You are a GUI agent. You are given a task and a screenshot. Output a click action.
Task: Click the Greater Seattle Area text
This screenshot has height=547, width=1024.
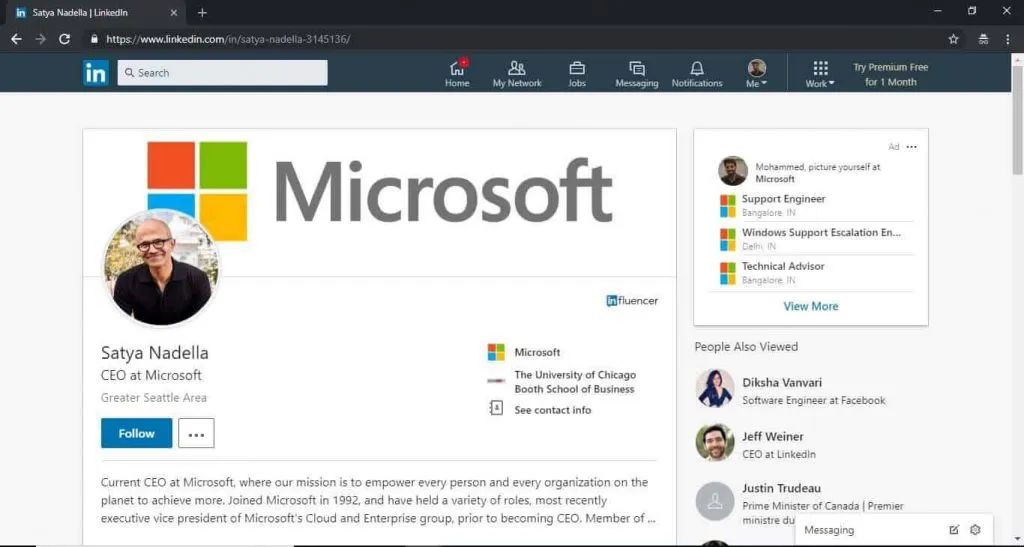point(153,398)
